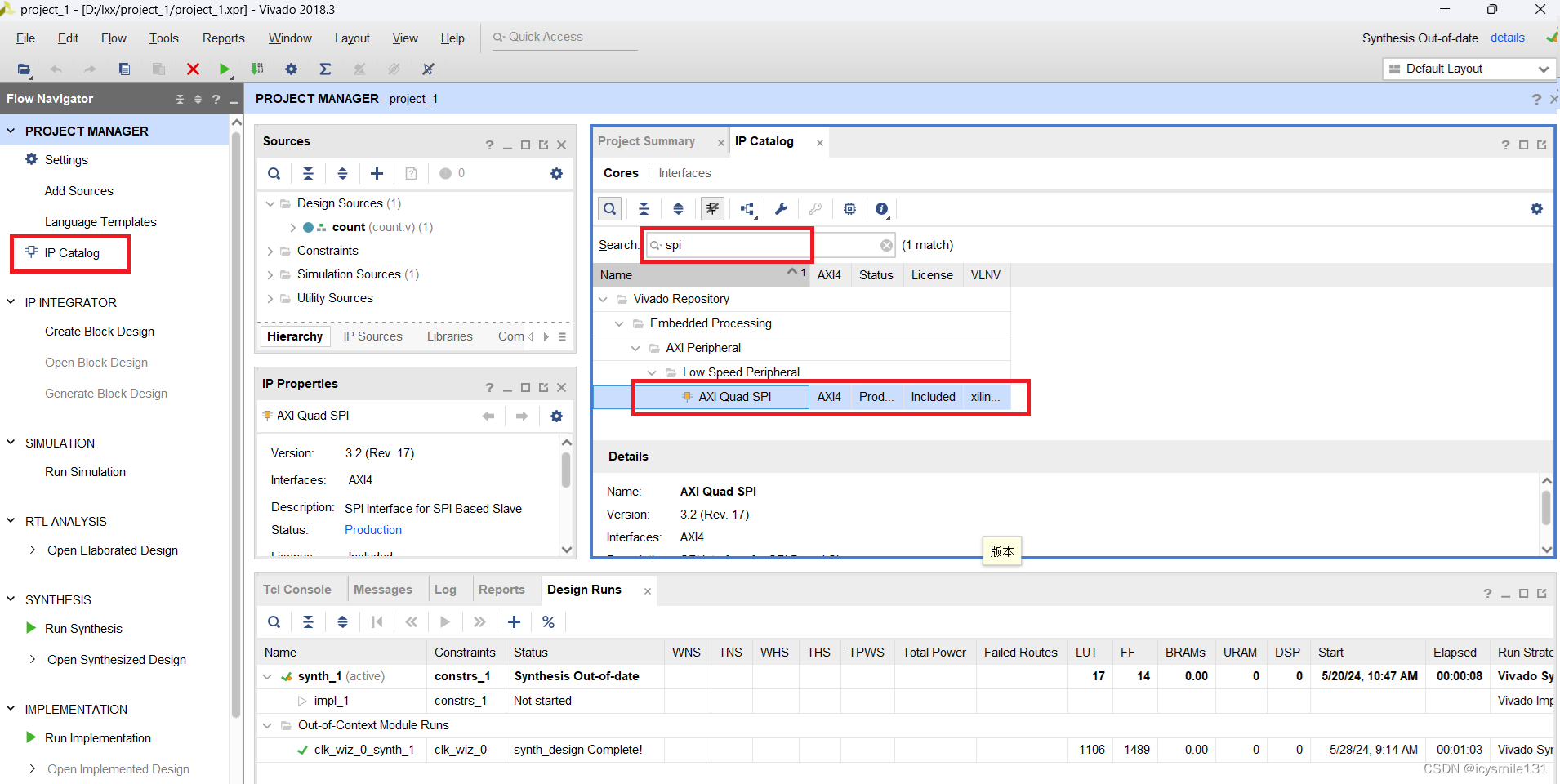The image size is (1560, 784).
Task: Click the Production status link in IP Properties
Action: click(372, 530)
